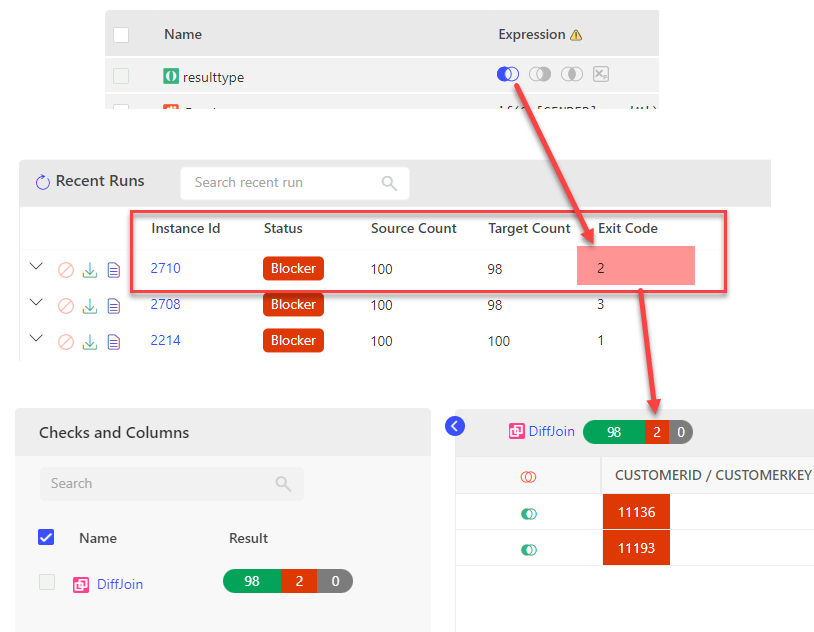Screen dimensions: 814x632
Task: Toggle the select-all checkbox in expression table header
Action: point(121,35)
